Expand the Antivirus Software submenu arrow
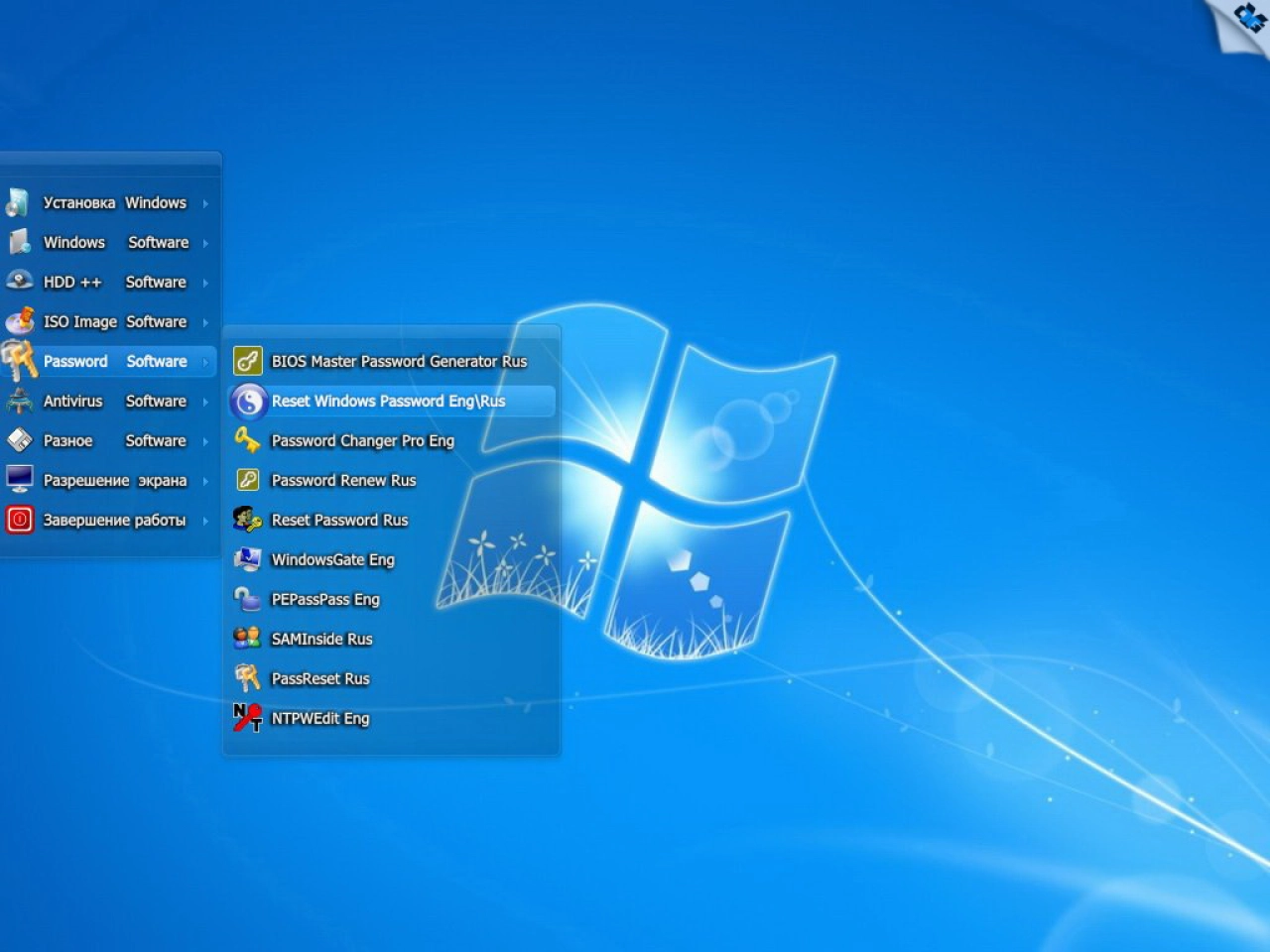This screenshot has width=1270, height=952. click(205, 402)
